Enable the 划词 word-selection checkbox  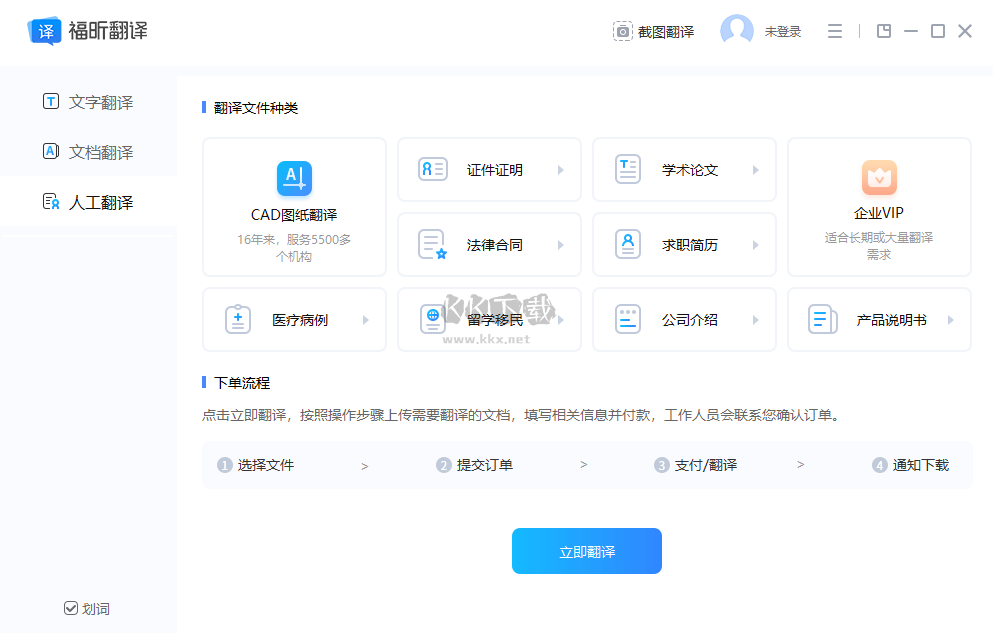coord(70,608)
